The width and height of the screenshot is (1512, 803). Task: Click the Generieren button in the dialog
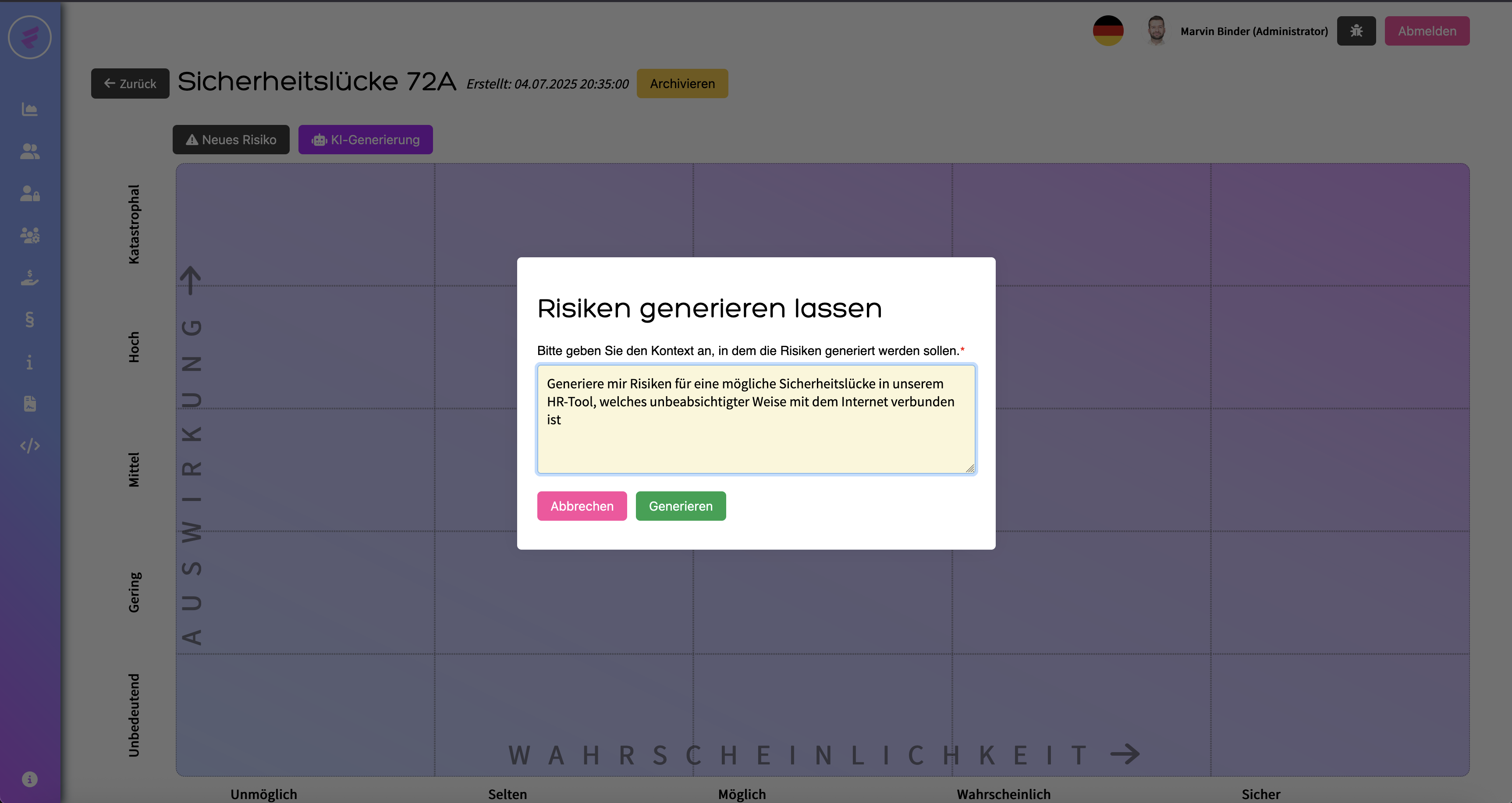(680, 505)
